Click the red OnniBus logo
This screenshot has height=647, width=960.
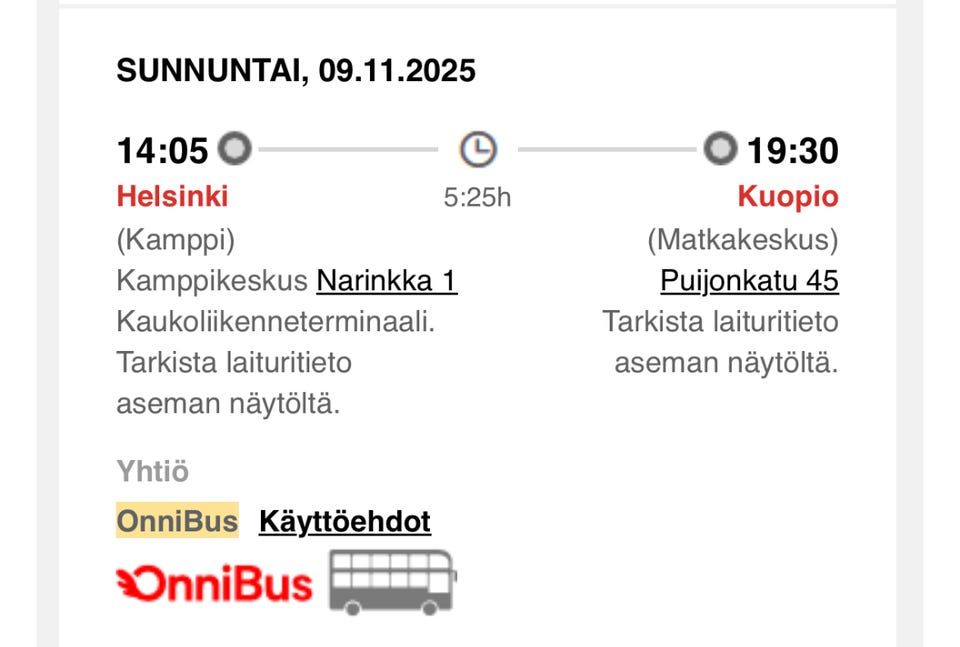(215, 584)
